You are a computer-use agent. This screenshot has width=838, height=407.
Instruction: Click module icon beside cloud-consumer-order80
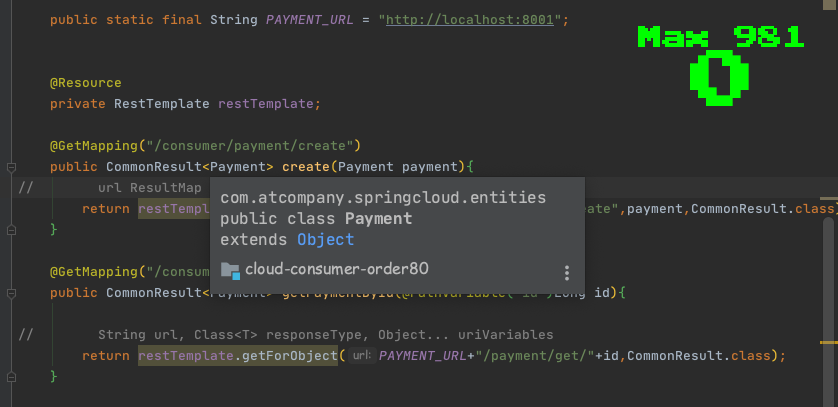click(x=230, y=270)
